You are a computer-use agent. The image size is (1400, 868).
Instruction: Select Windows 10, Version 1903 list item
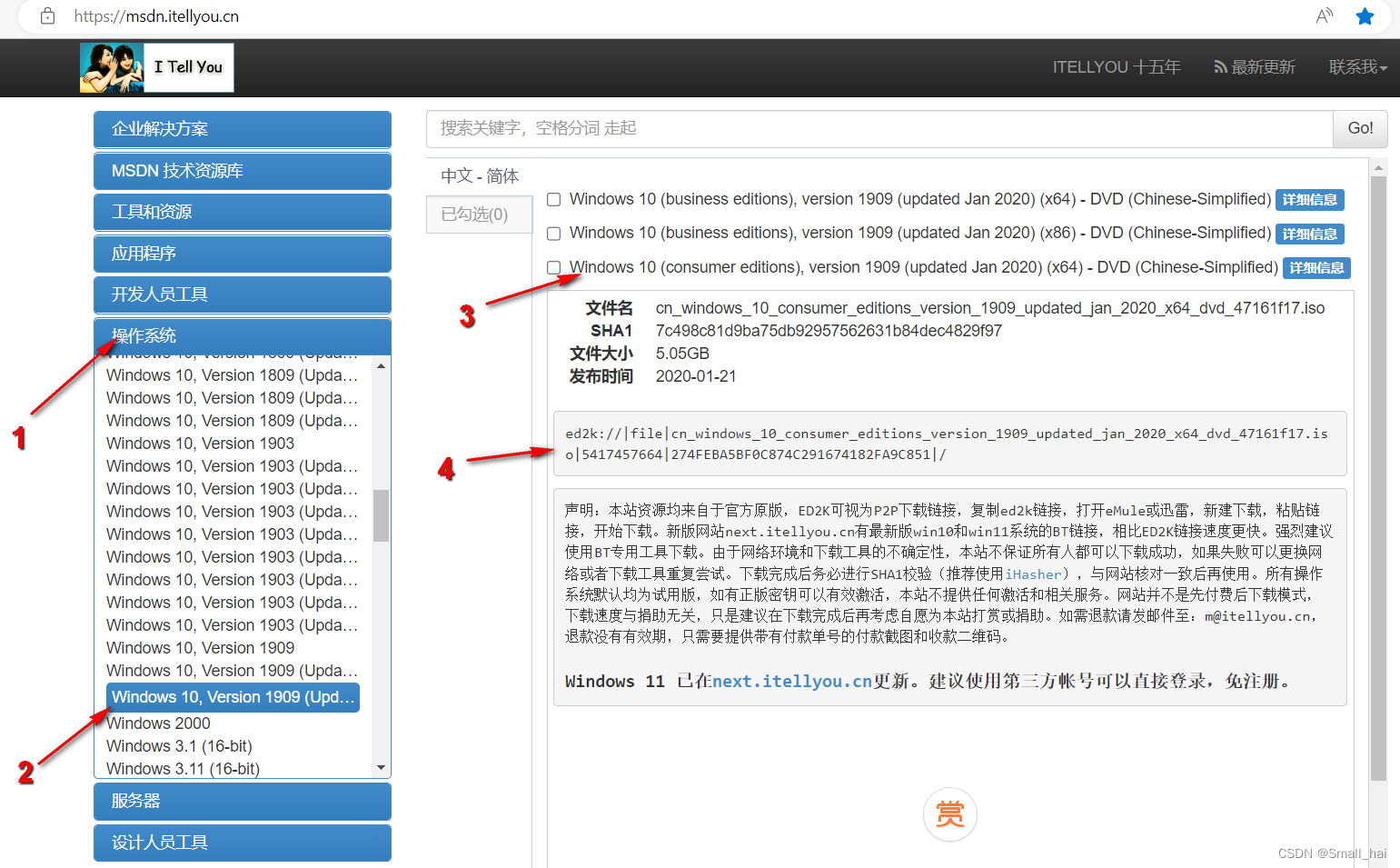[x=201, y=444]
